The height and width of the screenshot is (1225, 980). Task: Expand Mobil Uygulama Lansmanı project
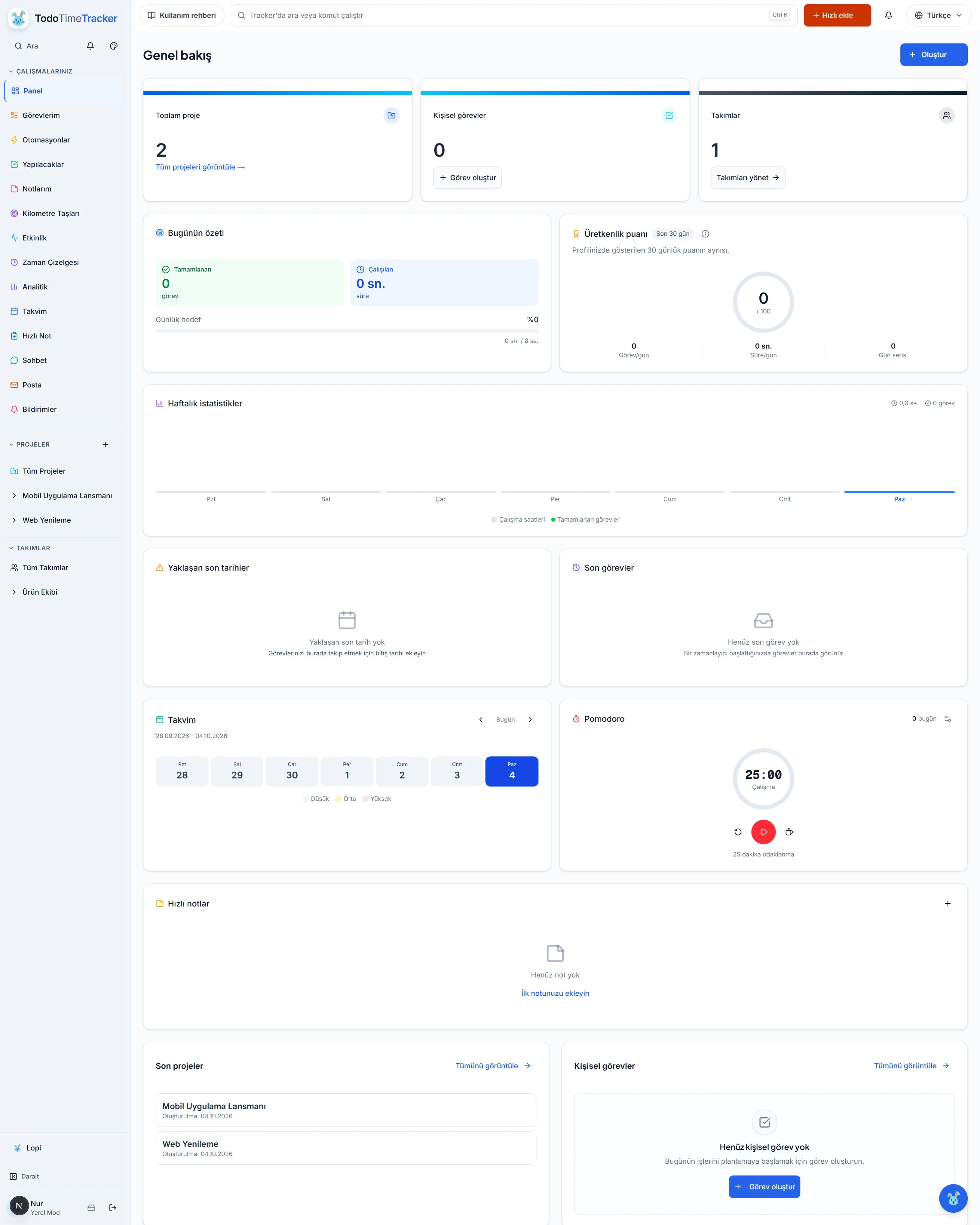point(14,495)
